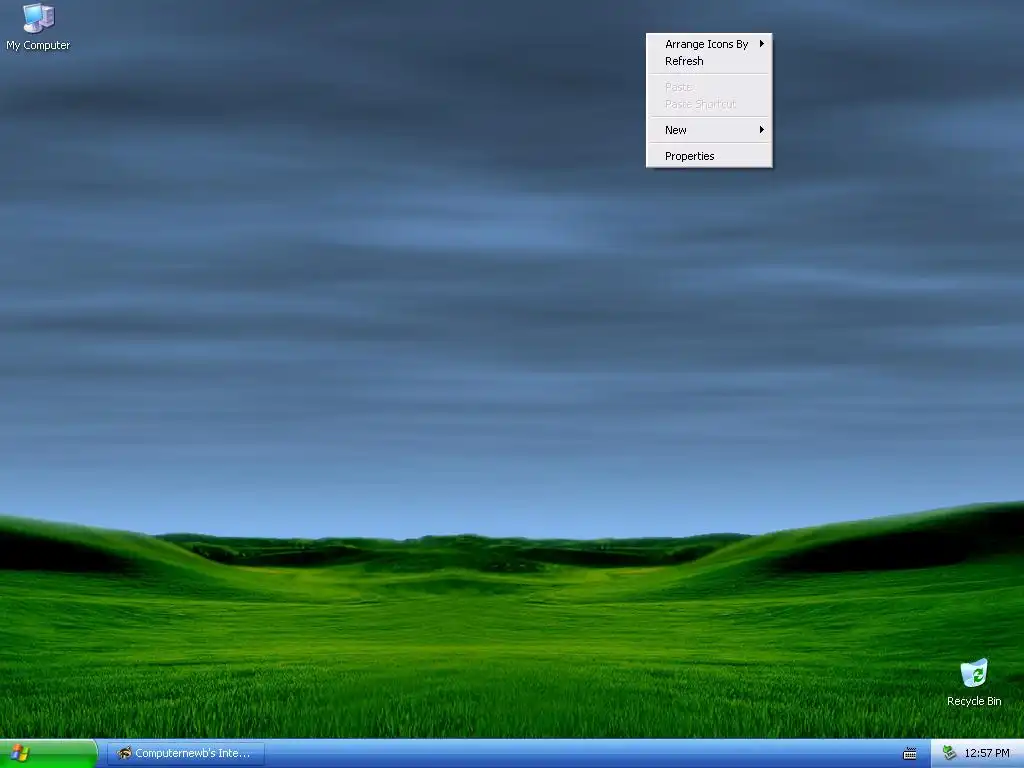Click the arrow next to New
The image size is (1024, 768).
pyautogui.click(x=761, y=130)
